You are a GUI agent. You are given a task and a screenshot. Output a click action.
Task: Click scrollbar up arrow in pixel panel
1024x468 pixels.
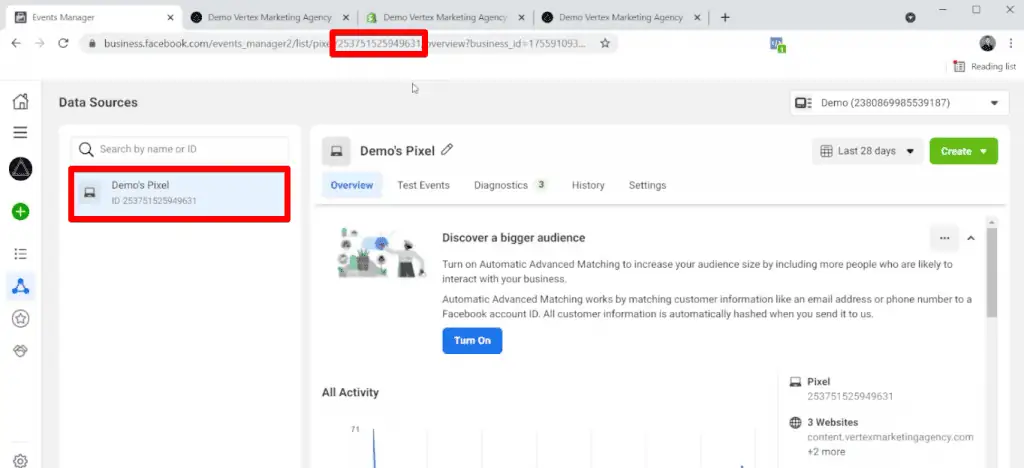click(992, 223)
